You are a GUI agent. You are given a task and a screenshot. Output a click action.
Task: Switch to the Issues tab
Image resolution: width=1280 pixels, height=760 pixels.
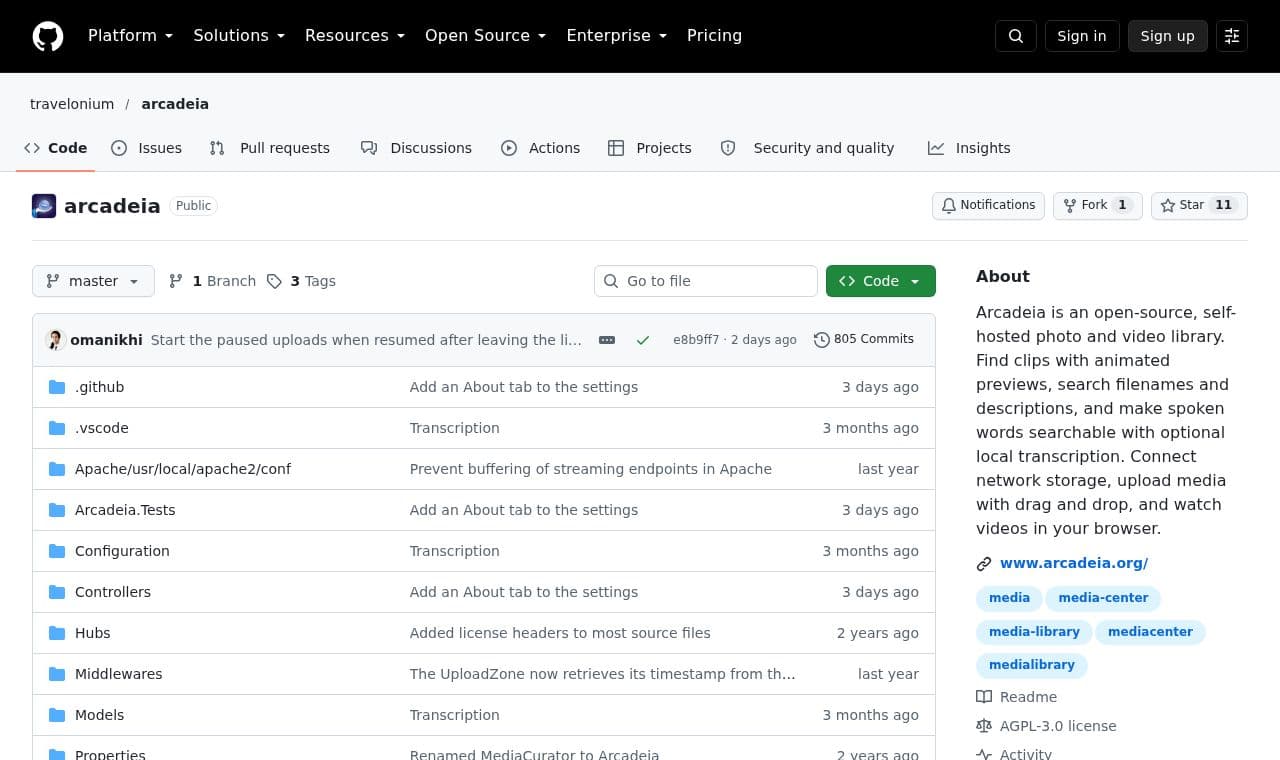coord(147,148)
